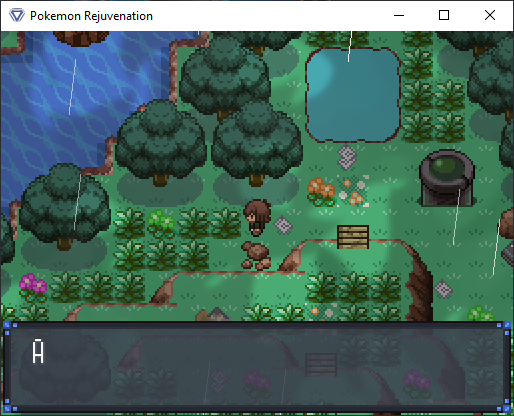Image resolution: width=514 pixels, height=416 pixels.
Task: Click the gray tile right of the cliff
Action: (x=443, y=288)
